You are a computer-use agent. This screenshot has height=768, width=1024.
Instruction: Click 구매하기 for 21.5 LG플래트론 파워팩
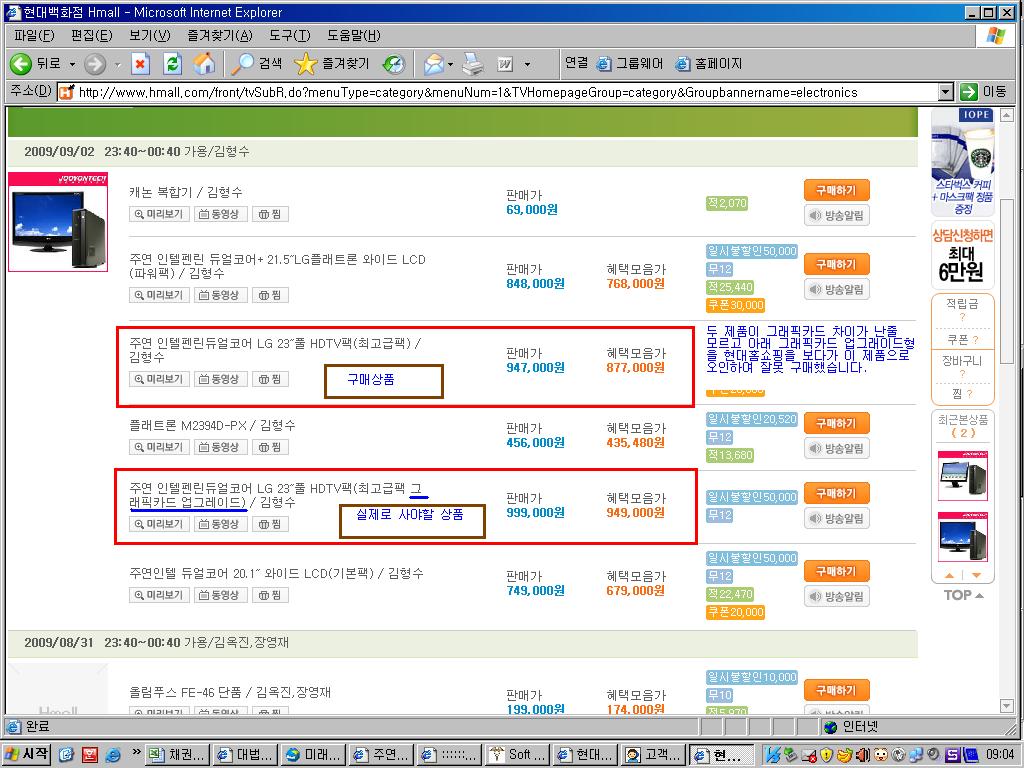[837, 264]
